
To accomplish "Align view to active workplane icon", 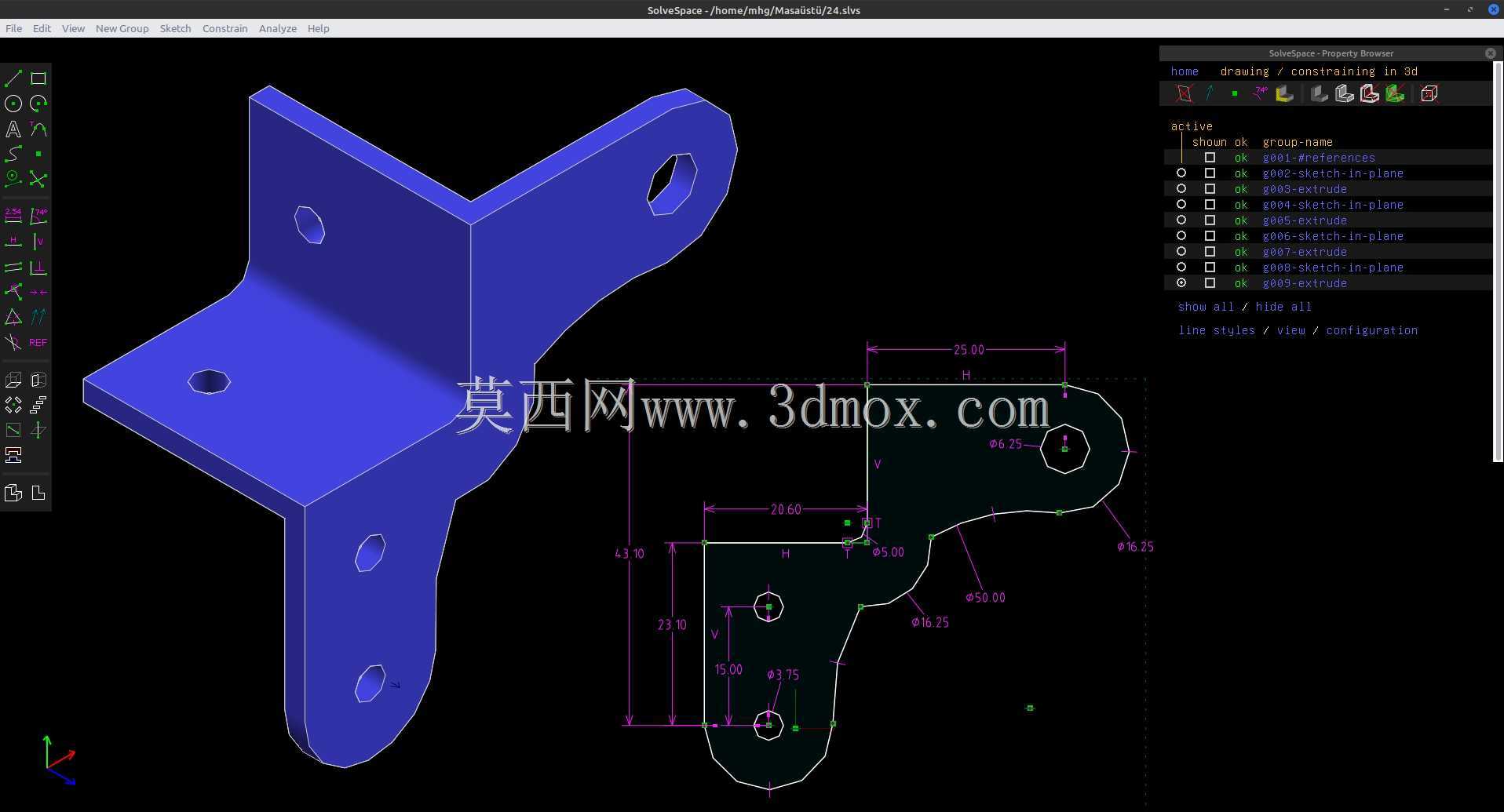I will tap(38, 493).
